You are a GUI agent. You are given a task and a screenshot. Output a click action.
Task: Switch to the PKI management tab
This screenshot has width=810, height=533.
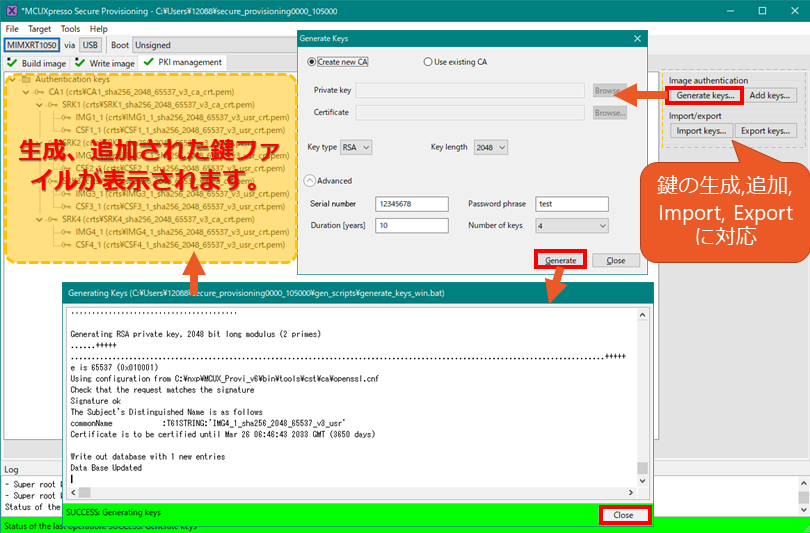tap(183, 63)
